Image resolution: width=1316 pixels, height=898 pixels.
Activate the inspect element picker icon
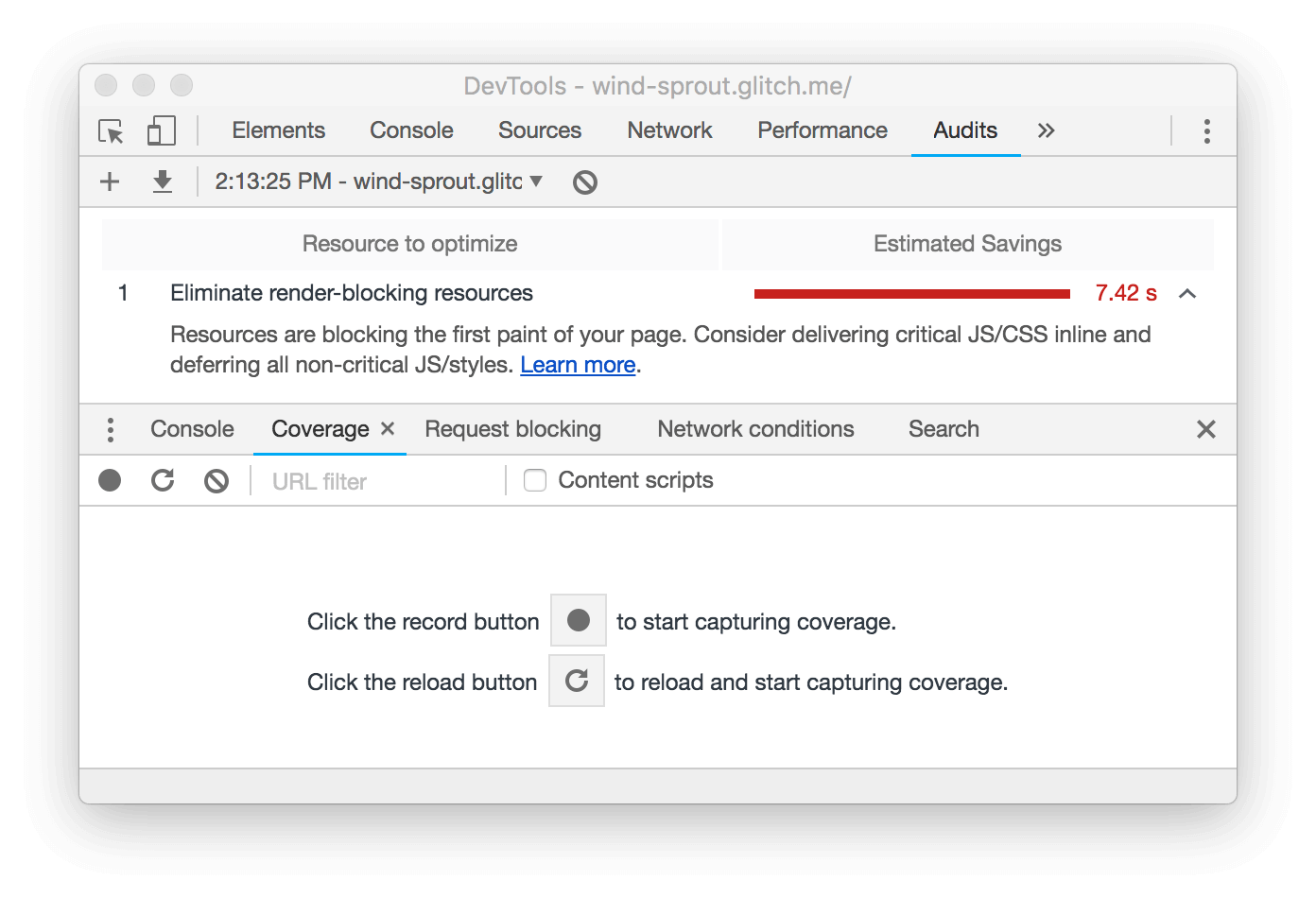[112, 130]
